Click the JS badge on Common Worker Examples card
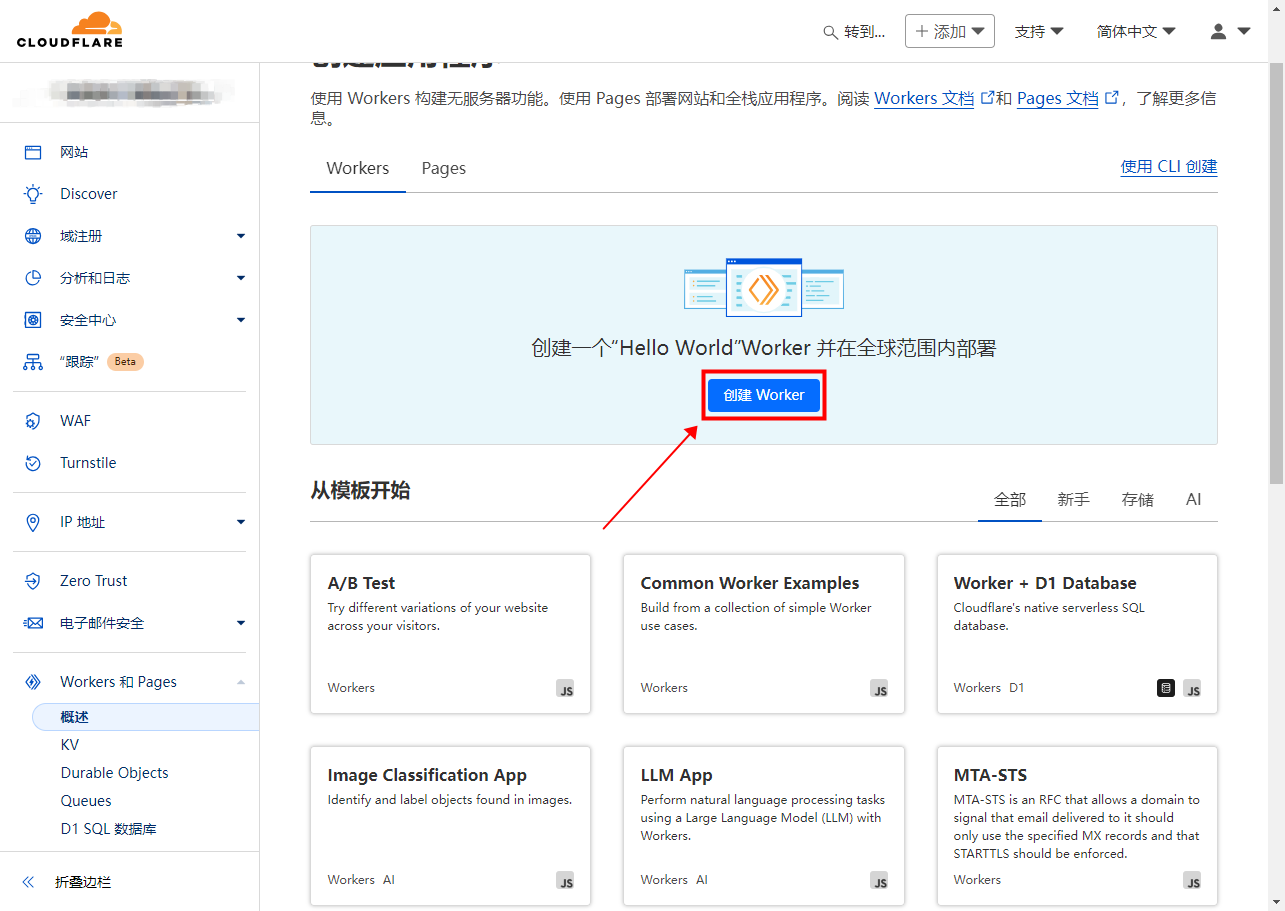 [879, 689]
